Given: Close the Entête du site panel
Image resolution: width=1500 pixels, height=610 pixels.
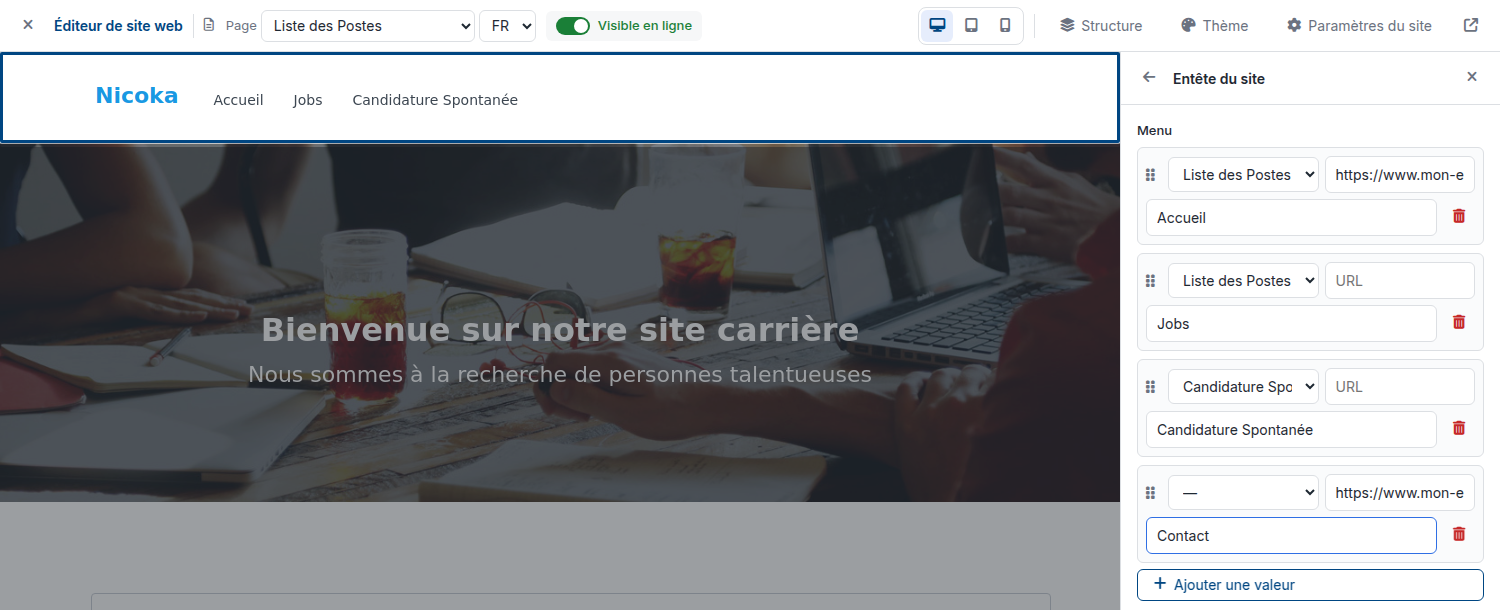Looking at the screenshot, I should 1472,77.
